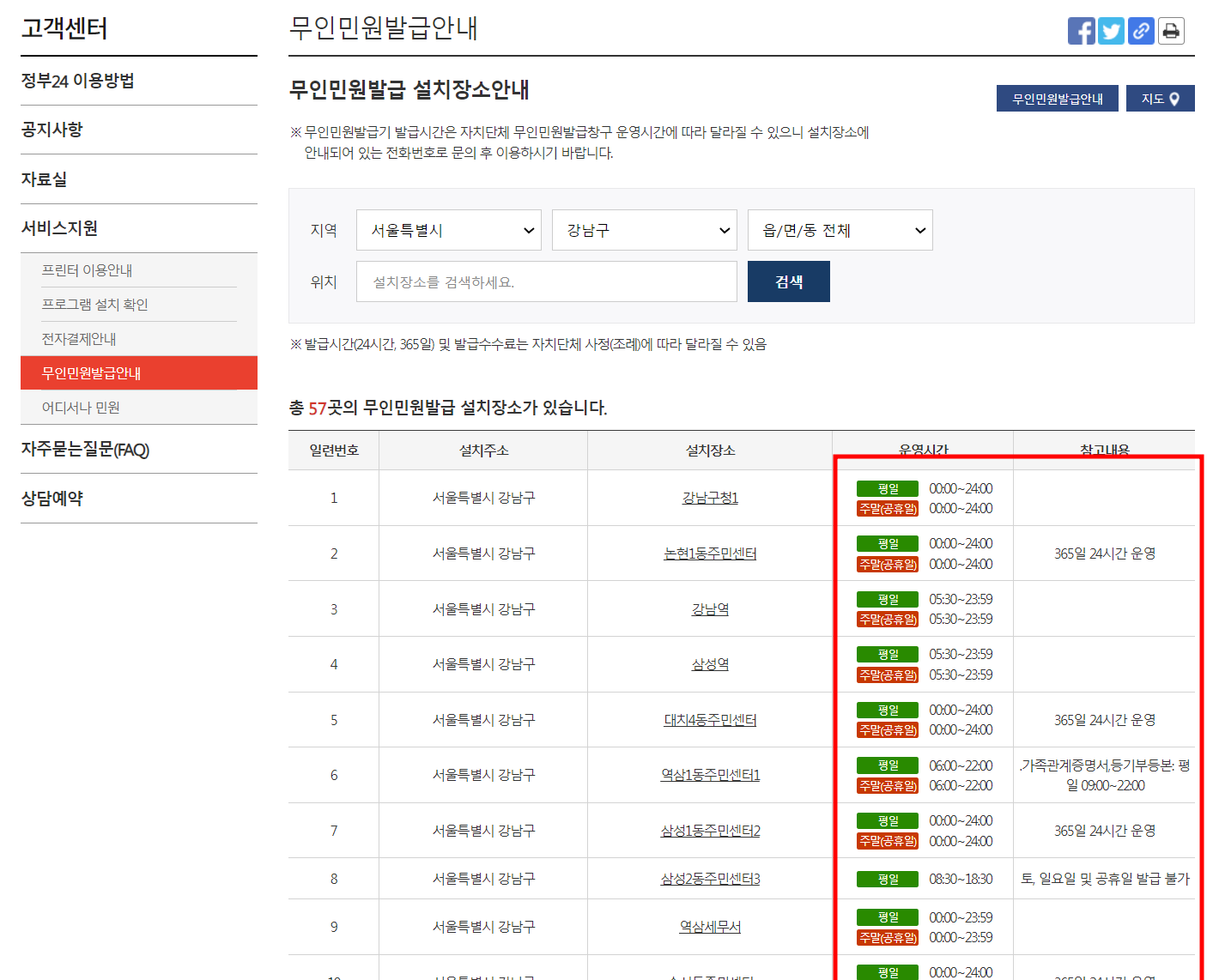Share page on Twitter icon
1213x980 pixels.
pyautogui.click(x=1111, y=31)
